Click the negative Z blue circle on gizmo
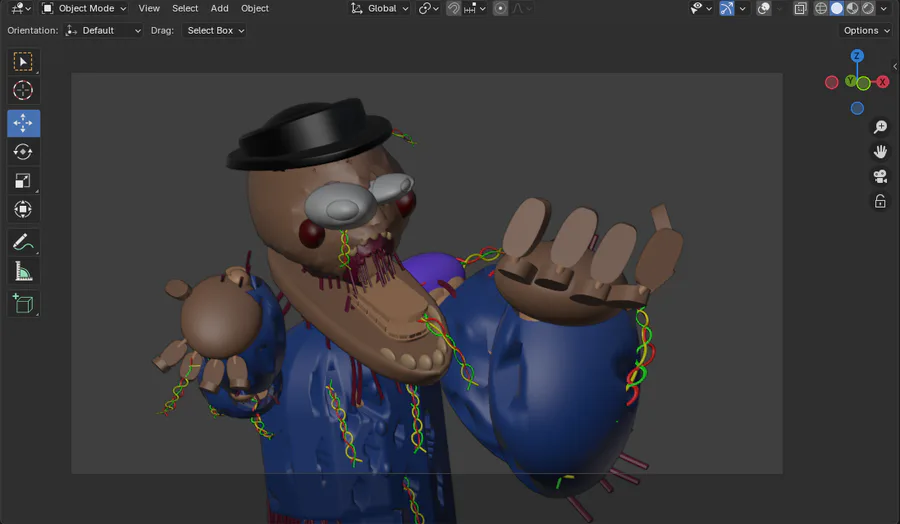This screenshot has width=900, height=524. 857,108
